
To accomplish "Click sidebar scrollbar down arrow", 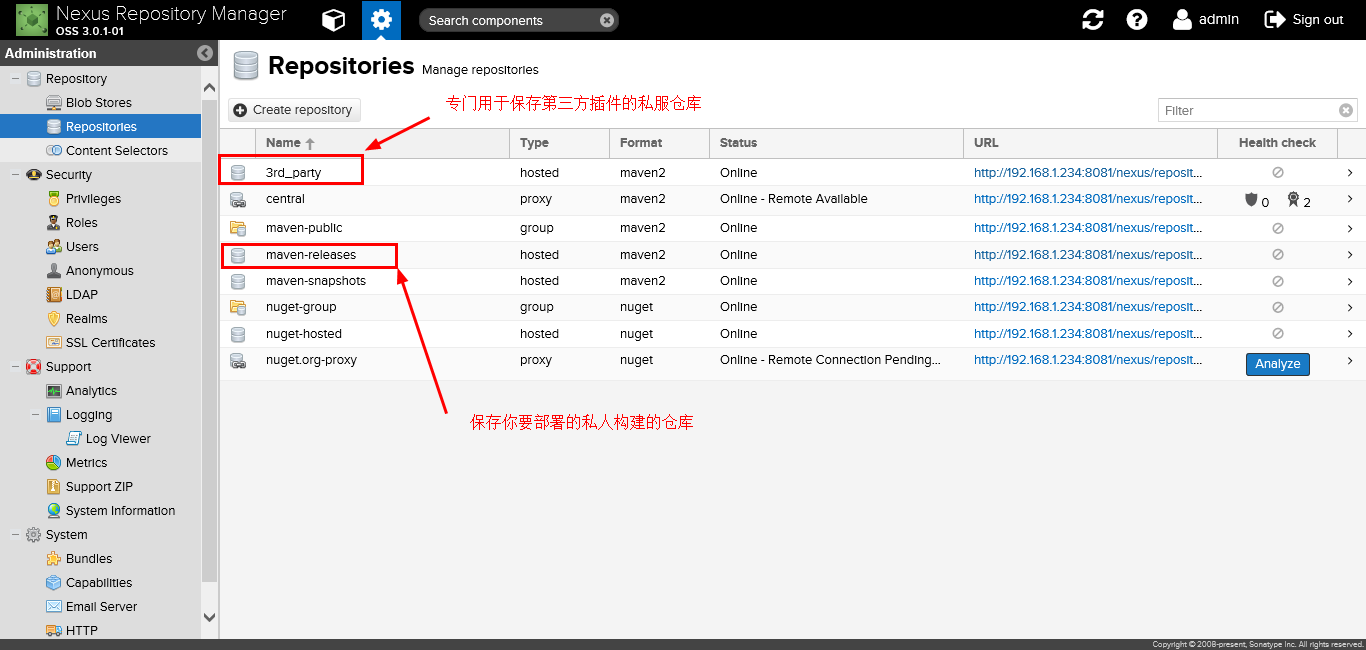I will point(209,618).
